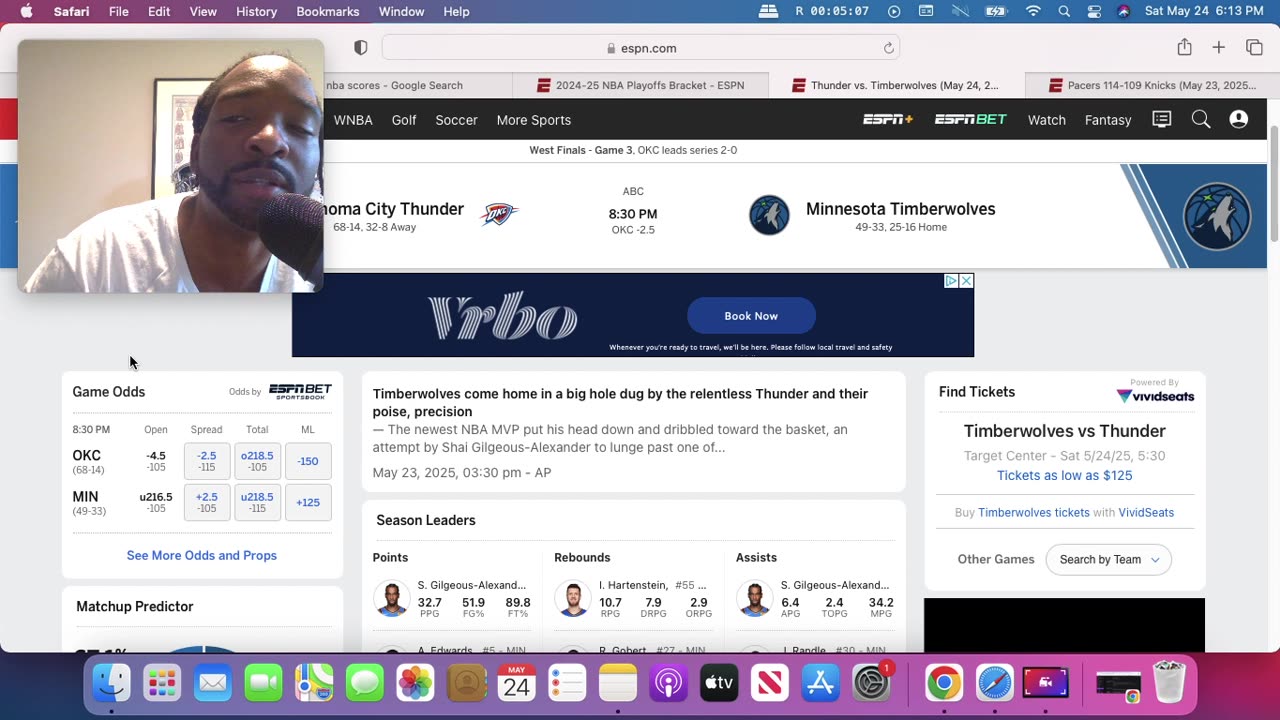Switch to nba scores Google Search tab

(394, 85)
